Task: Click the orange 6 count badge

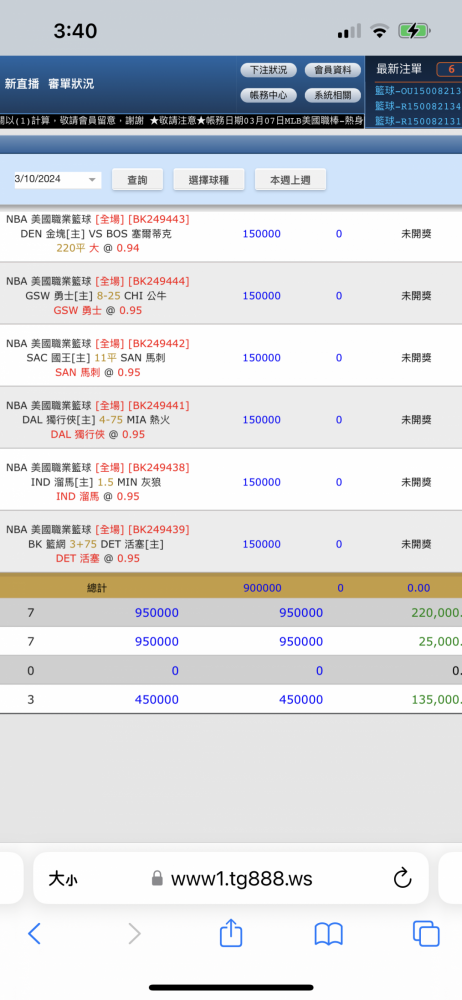Action: click(449, 69)
